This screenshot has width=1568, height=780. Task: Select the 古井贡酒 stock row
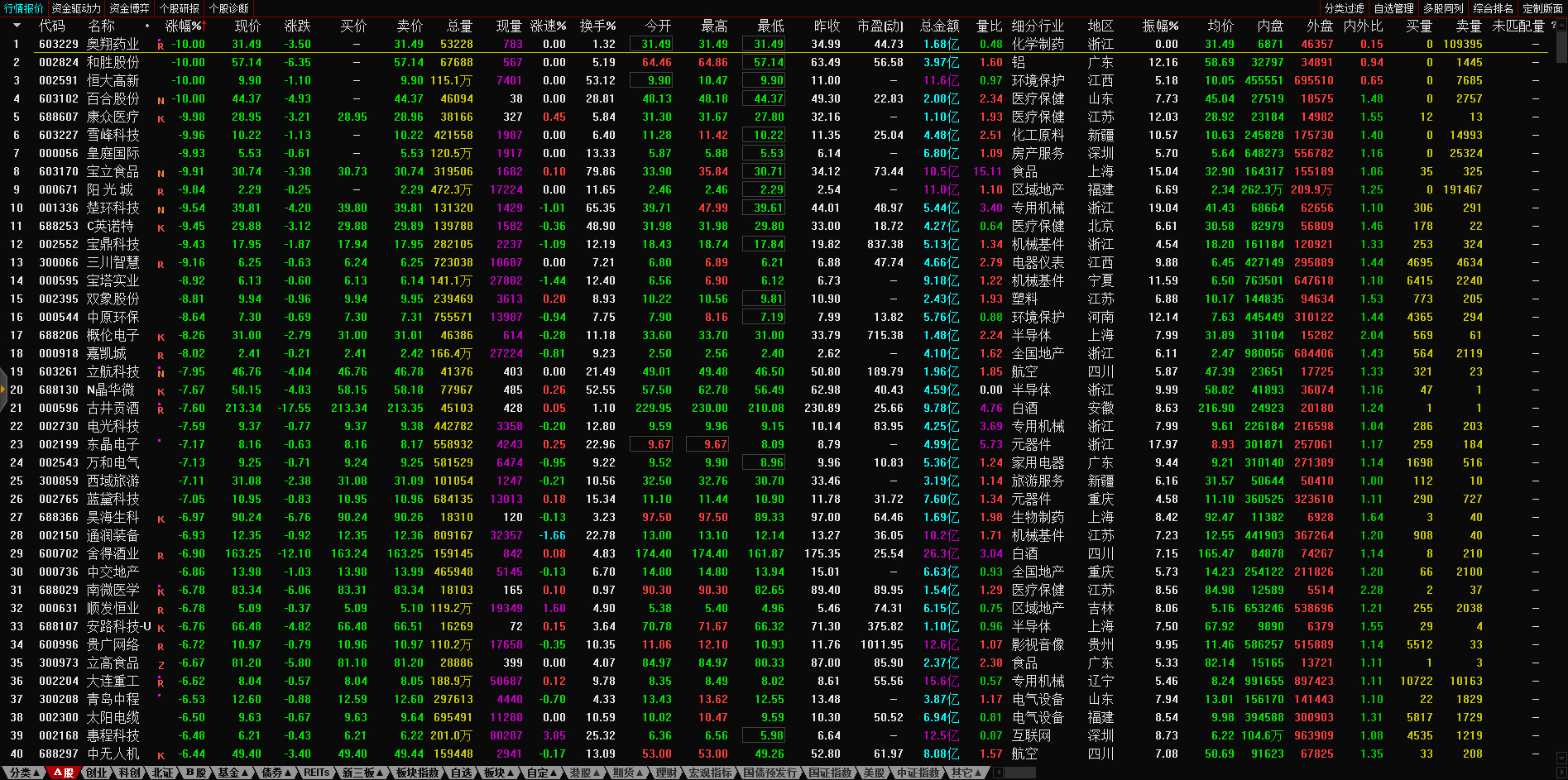point(113,408)
